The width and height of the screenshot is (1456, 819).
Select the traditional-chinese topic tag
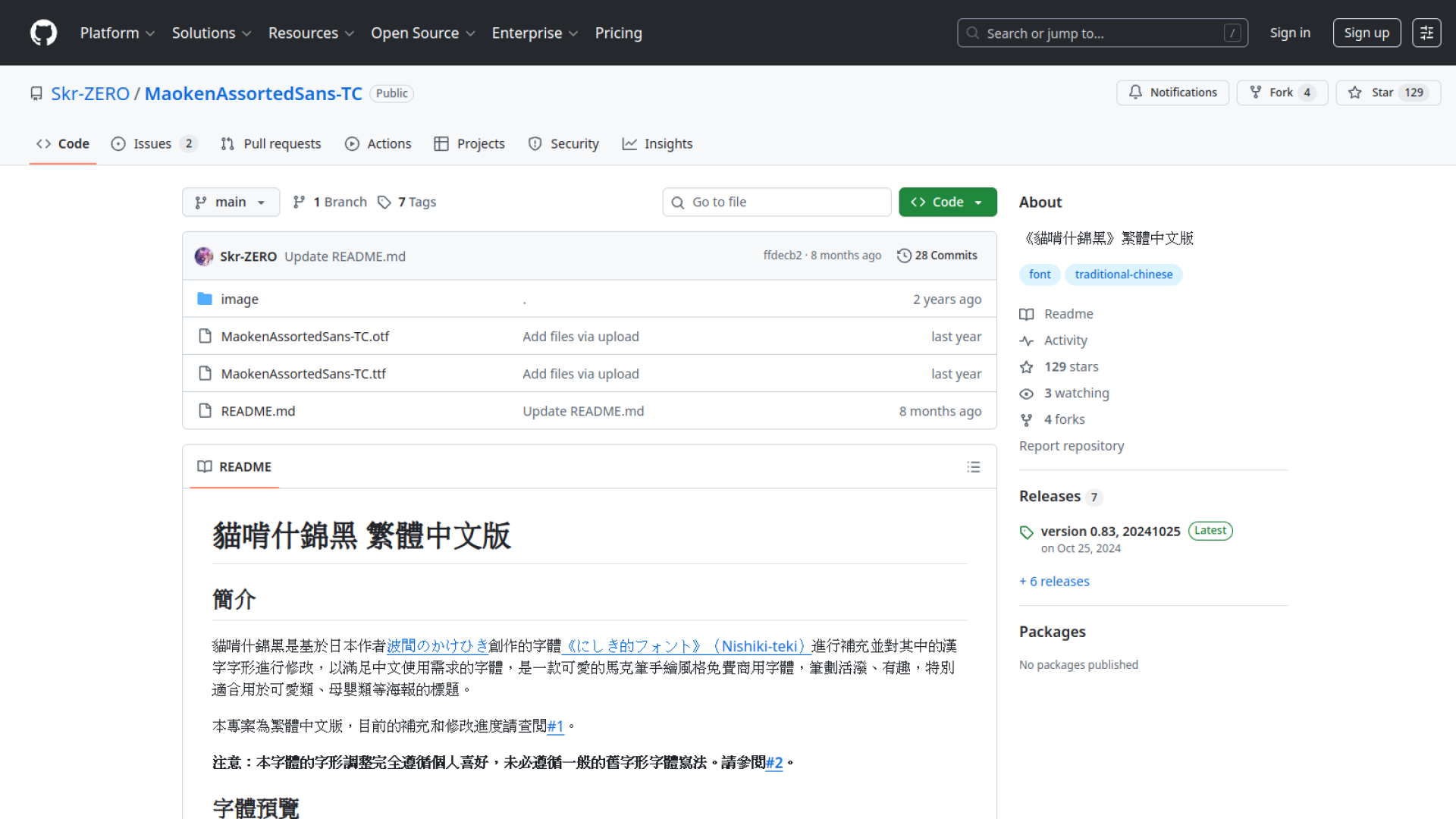[1123, 275]
